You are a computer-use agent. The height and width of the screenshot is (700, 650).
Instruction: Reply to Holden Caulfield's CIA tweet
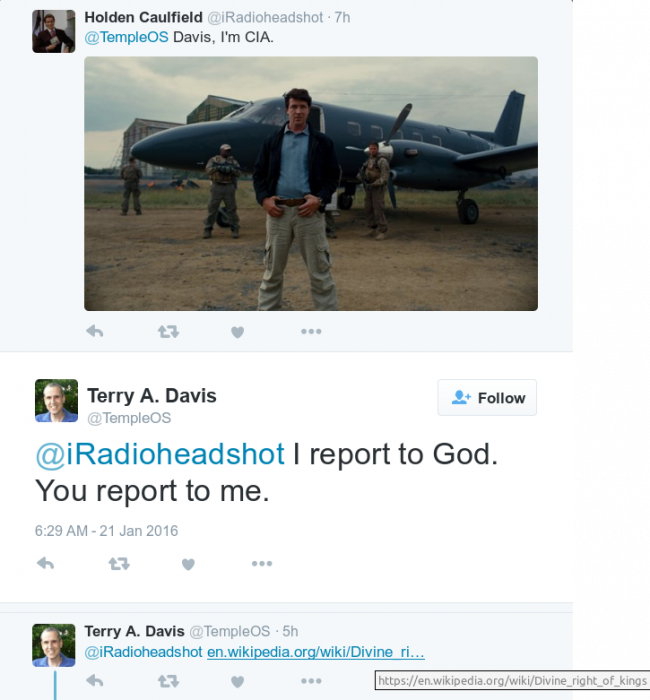tap(95, 331)
